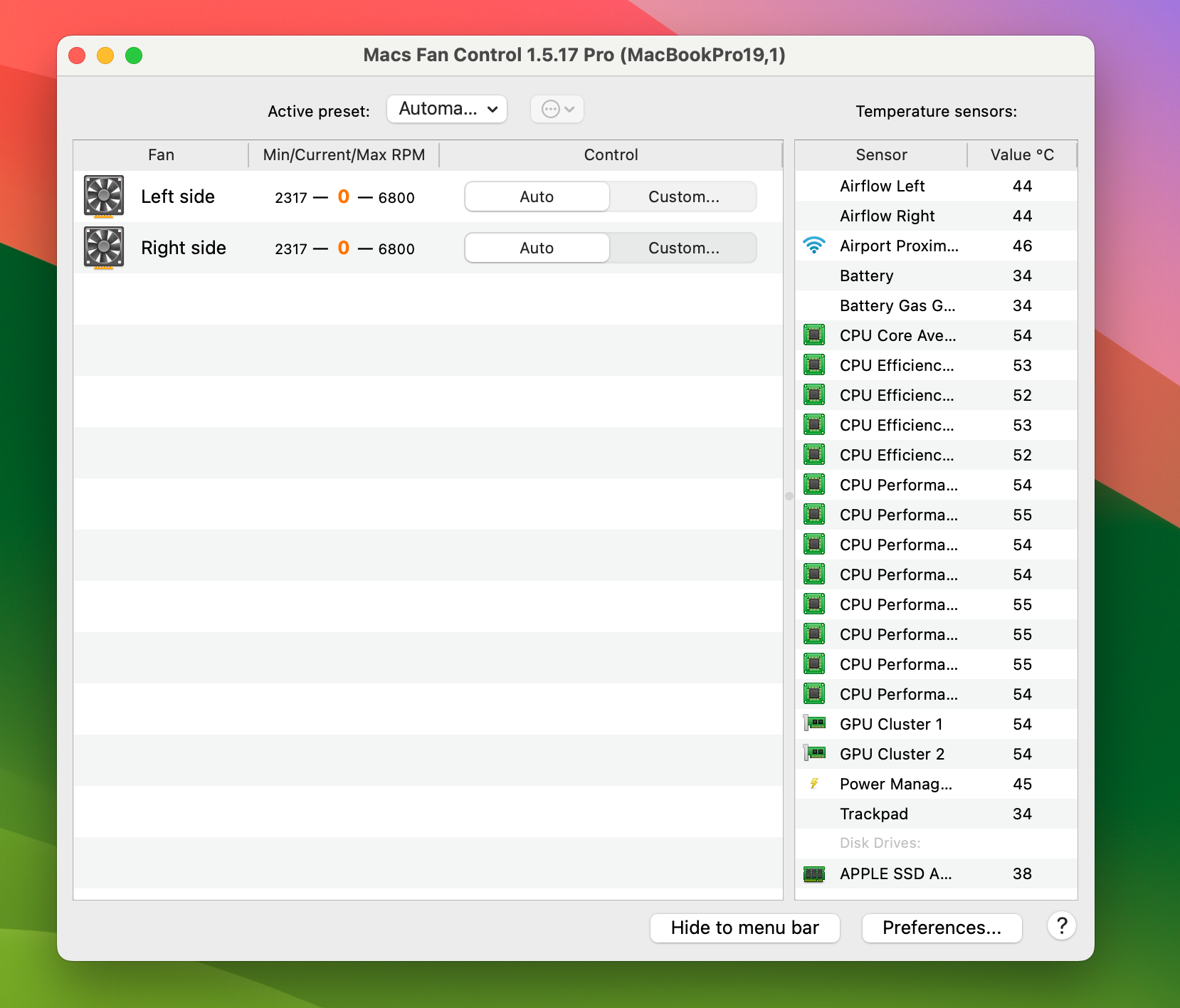
Task: Click the lightning icon next to Power Management
Action: point(814,784)
